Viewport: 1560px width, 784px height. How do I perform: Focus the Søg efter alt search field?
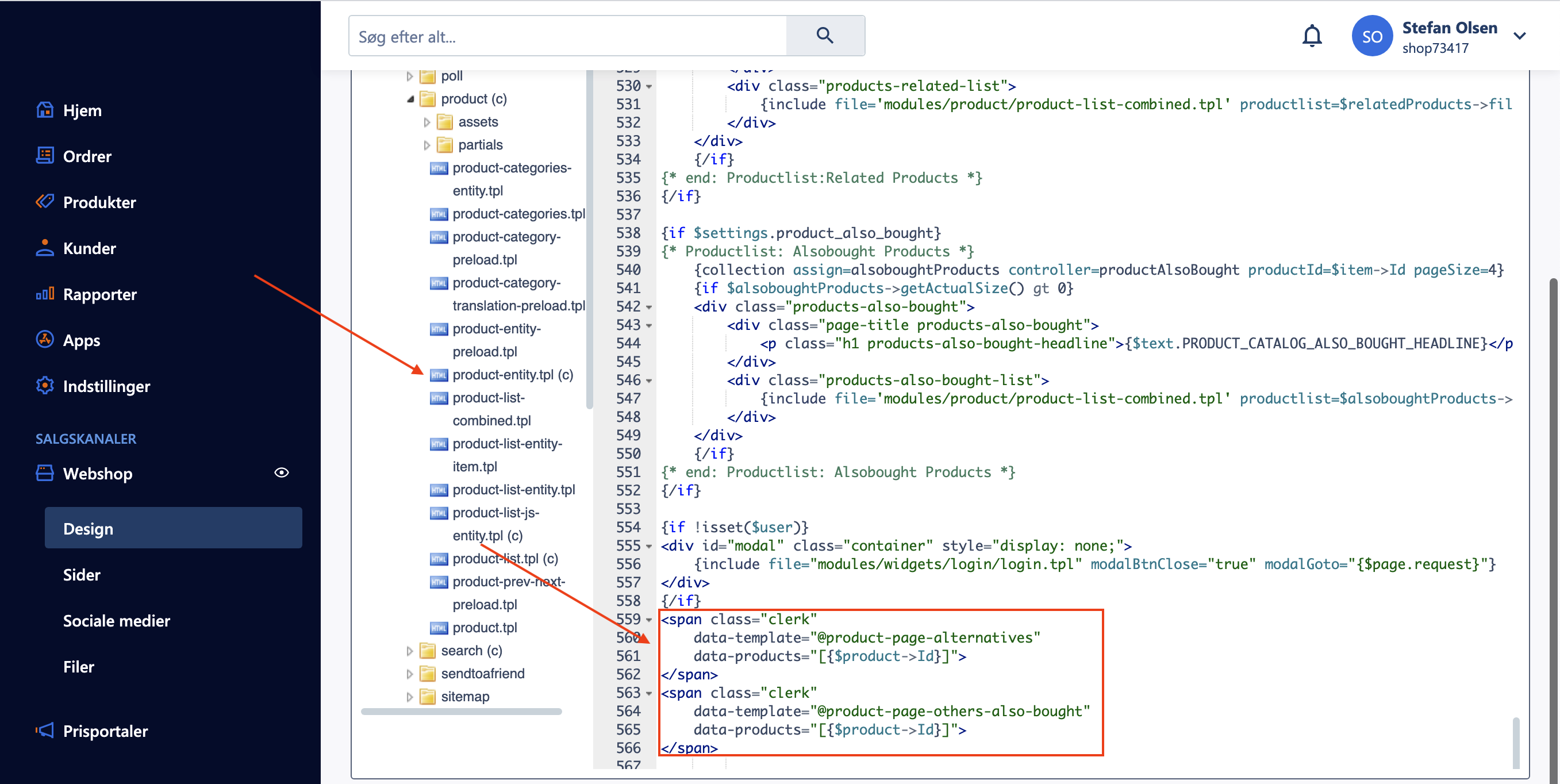567,37
